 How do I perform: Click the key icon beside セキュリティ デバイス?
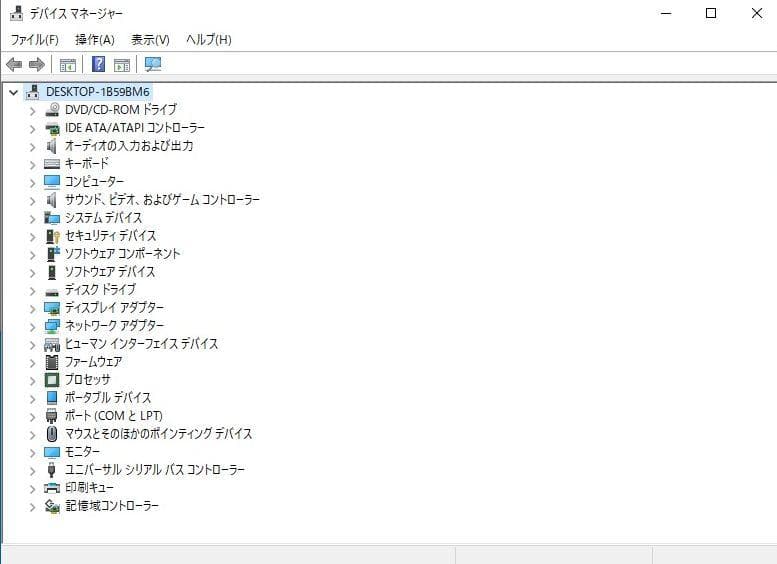point(52,236)
